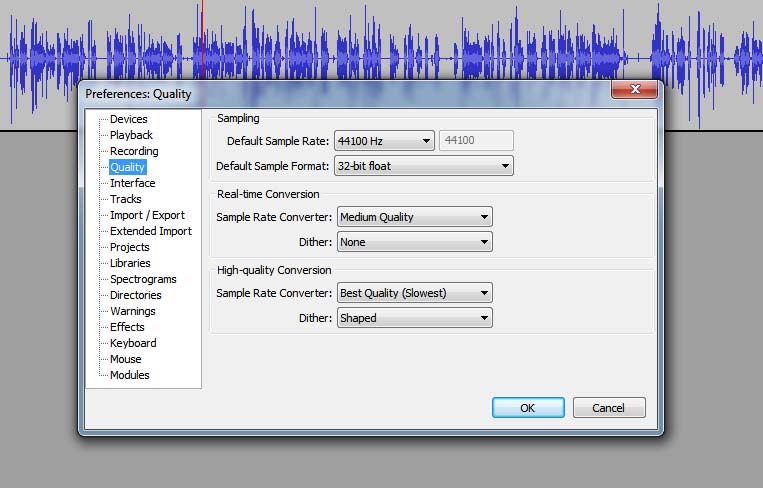Open Import / Export preferences

[x=147, y=216]
